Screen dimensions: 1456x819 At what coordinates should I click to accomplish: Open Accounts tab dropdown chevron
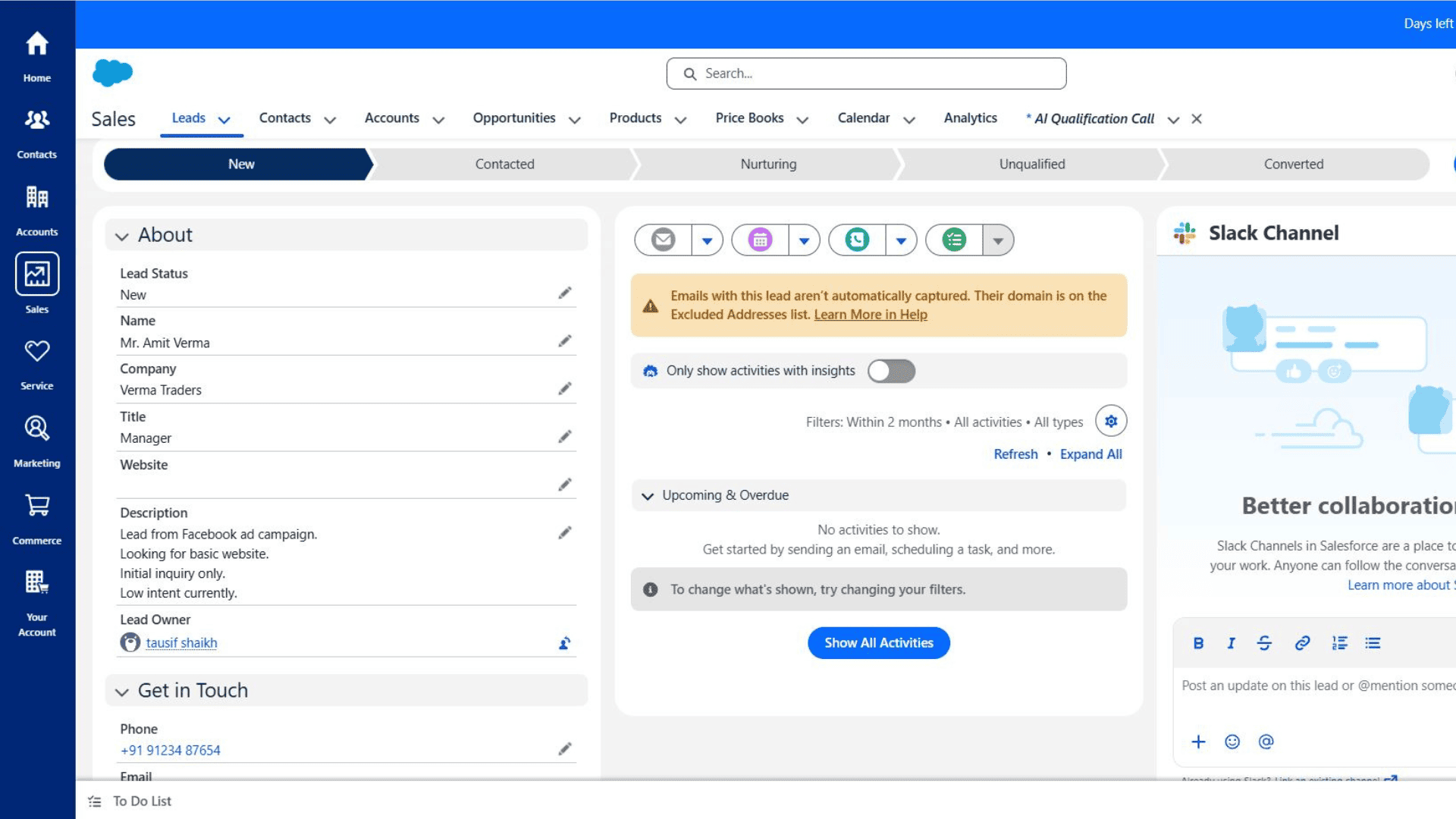pos(438,120)
